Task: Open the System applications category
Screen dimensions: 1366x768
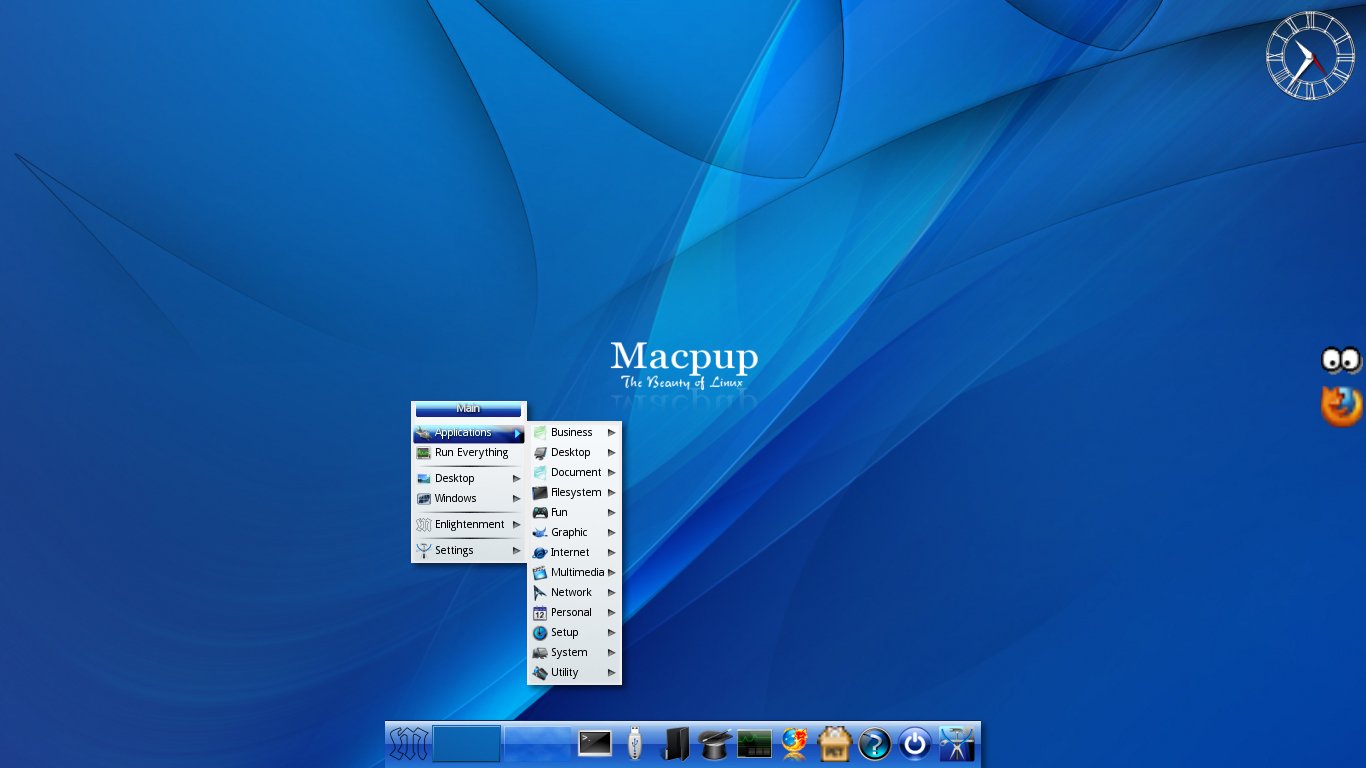Action: tap(575, 653)
